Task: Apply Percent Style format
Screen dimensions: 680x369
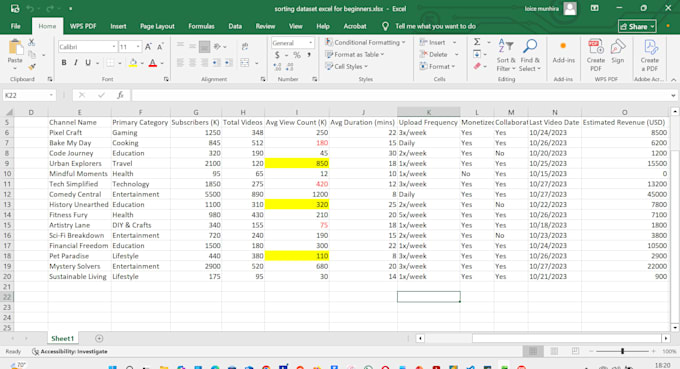Action: pyautogui.click(x=297, y=55)
